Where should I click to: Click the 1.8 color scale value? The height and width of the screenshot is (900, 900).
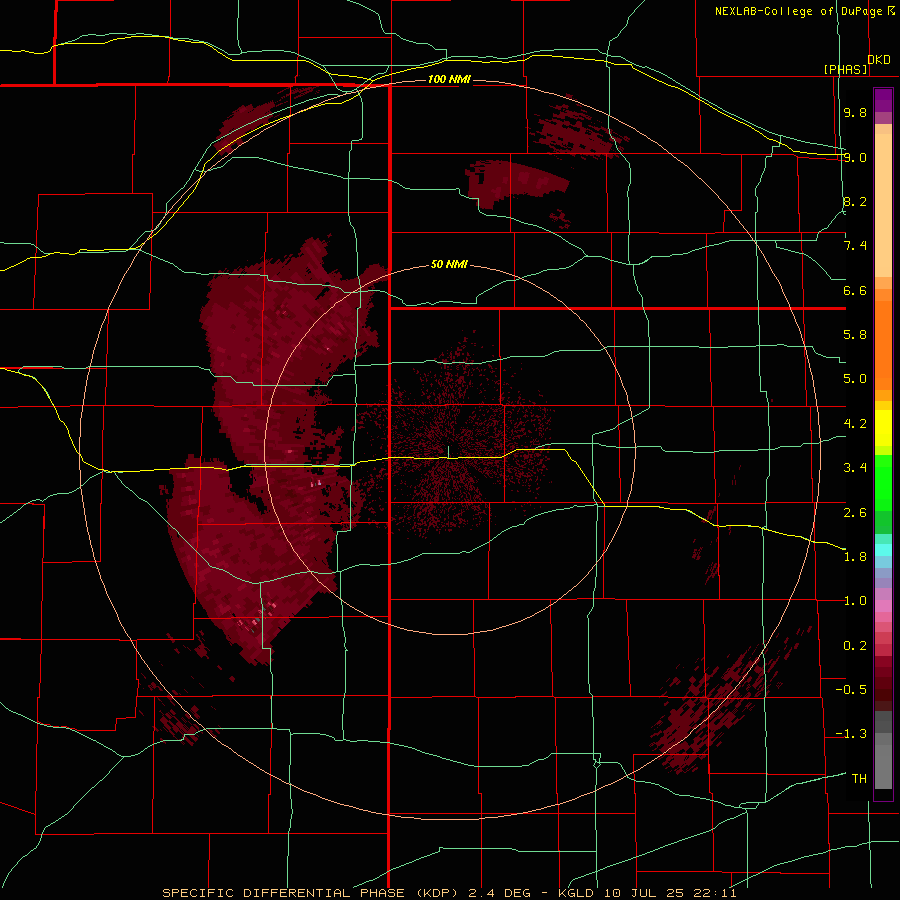click(x=855, y=557)
